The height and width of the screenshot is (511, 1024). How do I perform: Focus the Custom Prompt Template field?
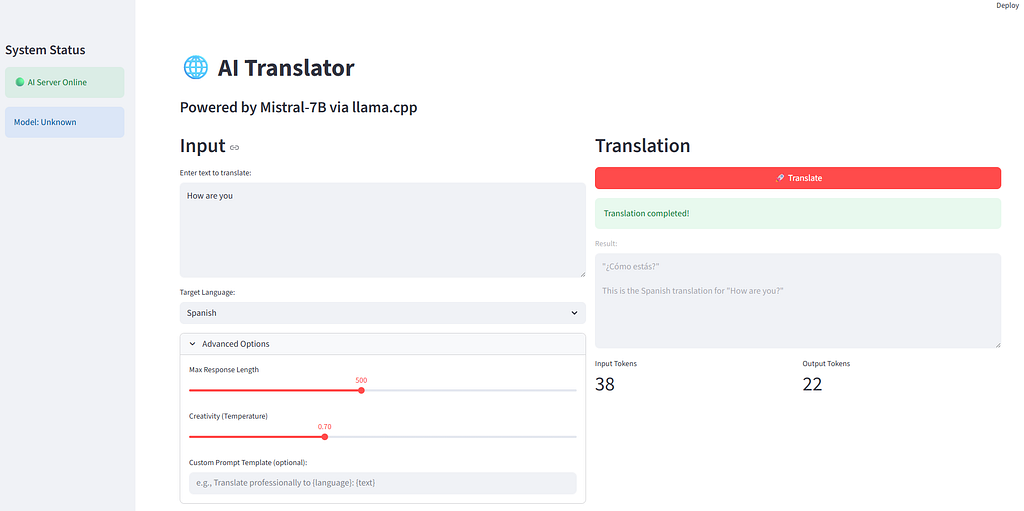coord(382,483)
